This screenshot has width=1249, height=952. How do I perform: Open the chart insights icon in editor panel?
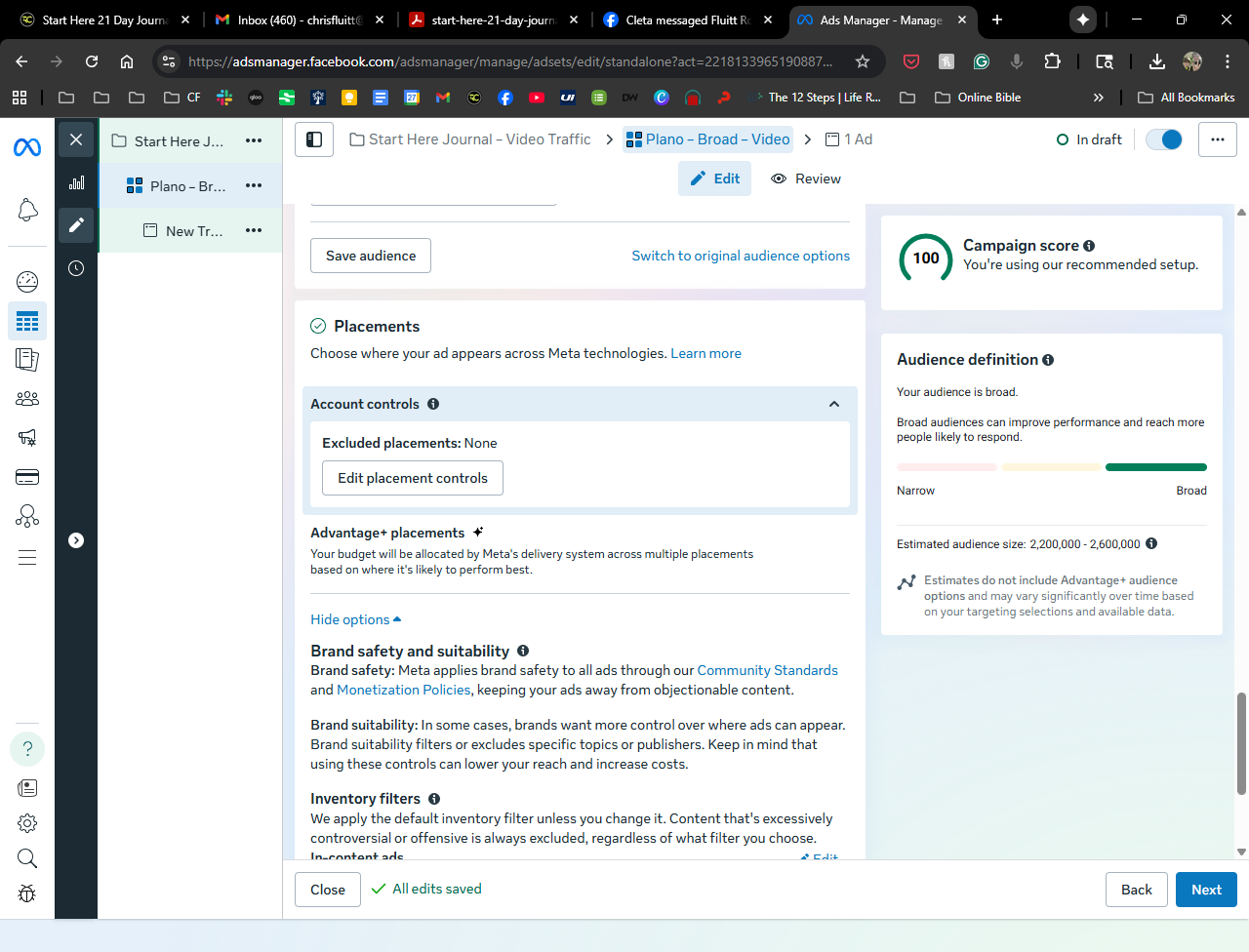76,182
